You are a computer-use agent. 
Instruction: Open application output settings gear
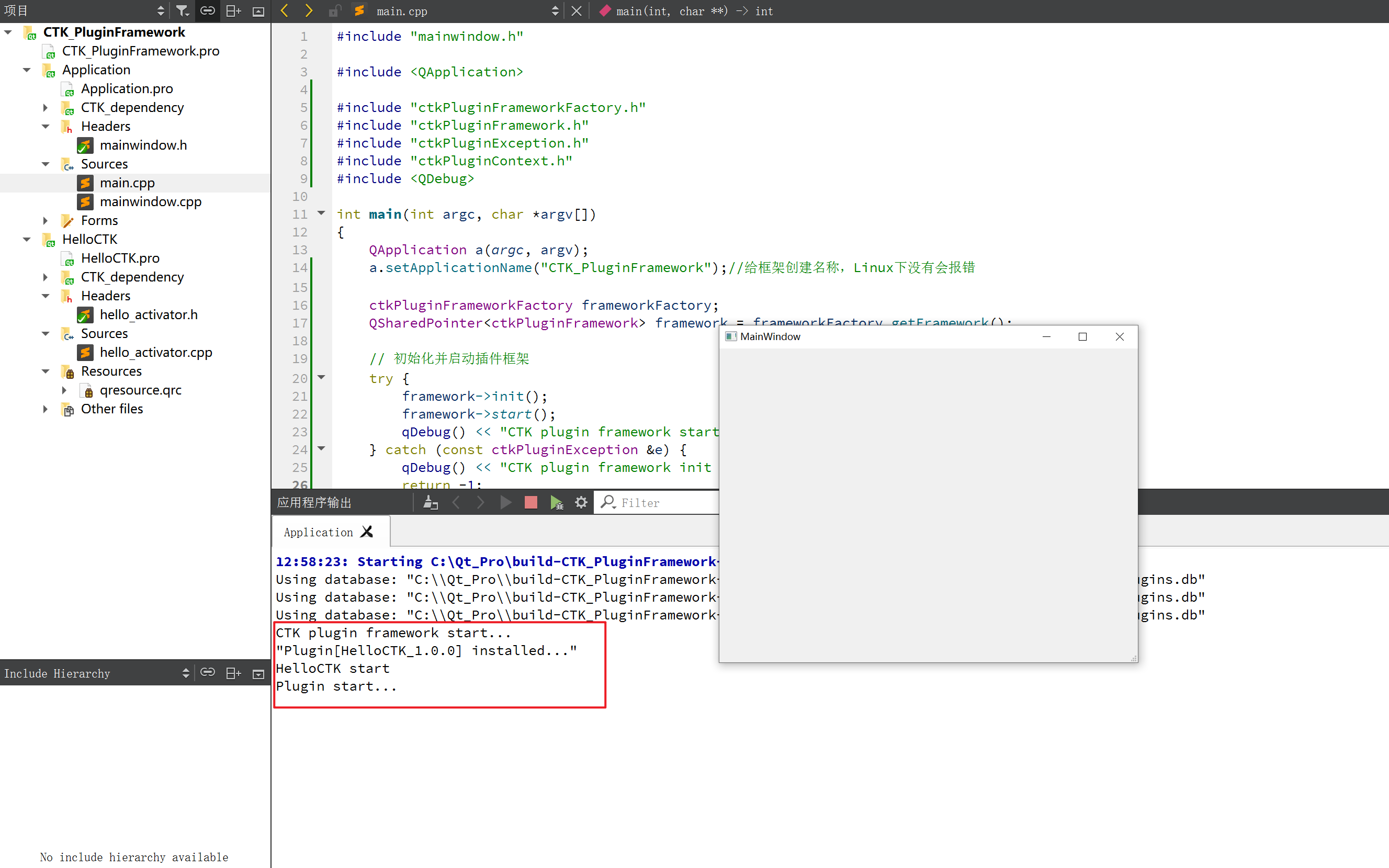coord(581,502)
